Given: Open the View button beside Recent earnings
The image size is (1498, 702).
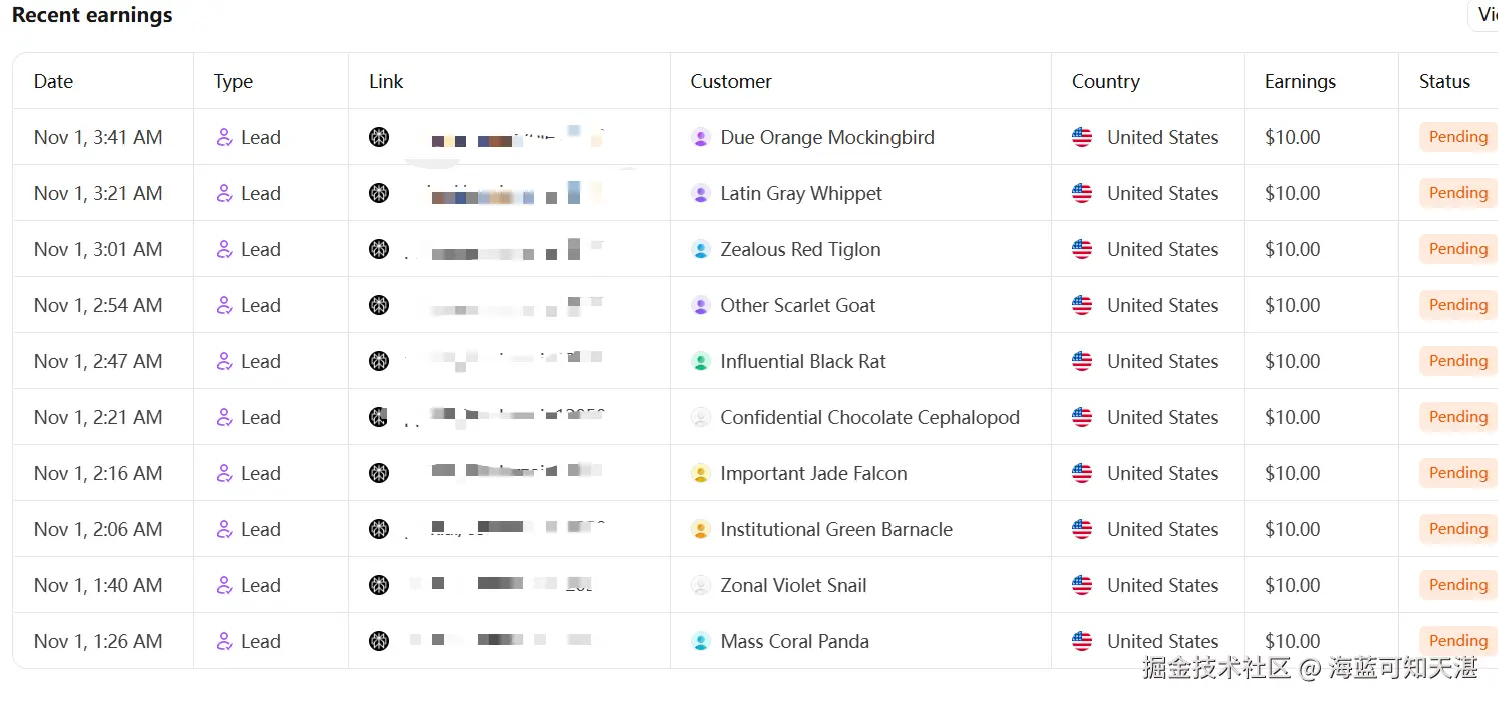Looking at the screenshot, I should tap(1485, 15).
